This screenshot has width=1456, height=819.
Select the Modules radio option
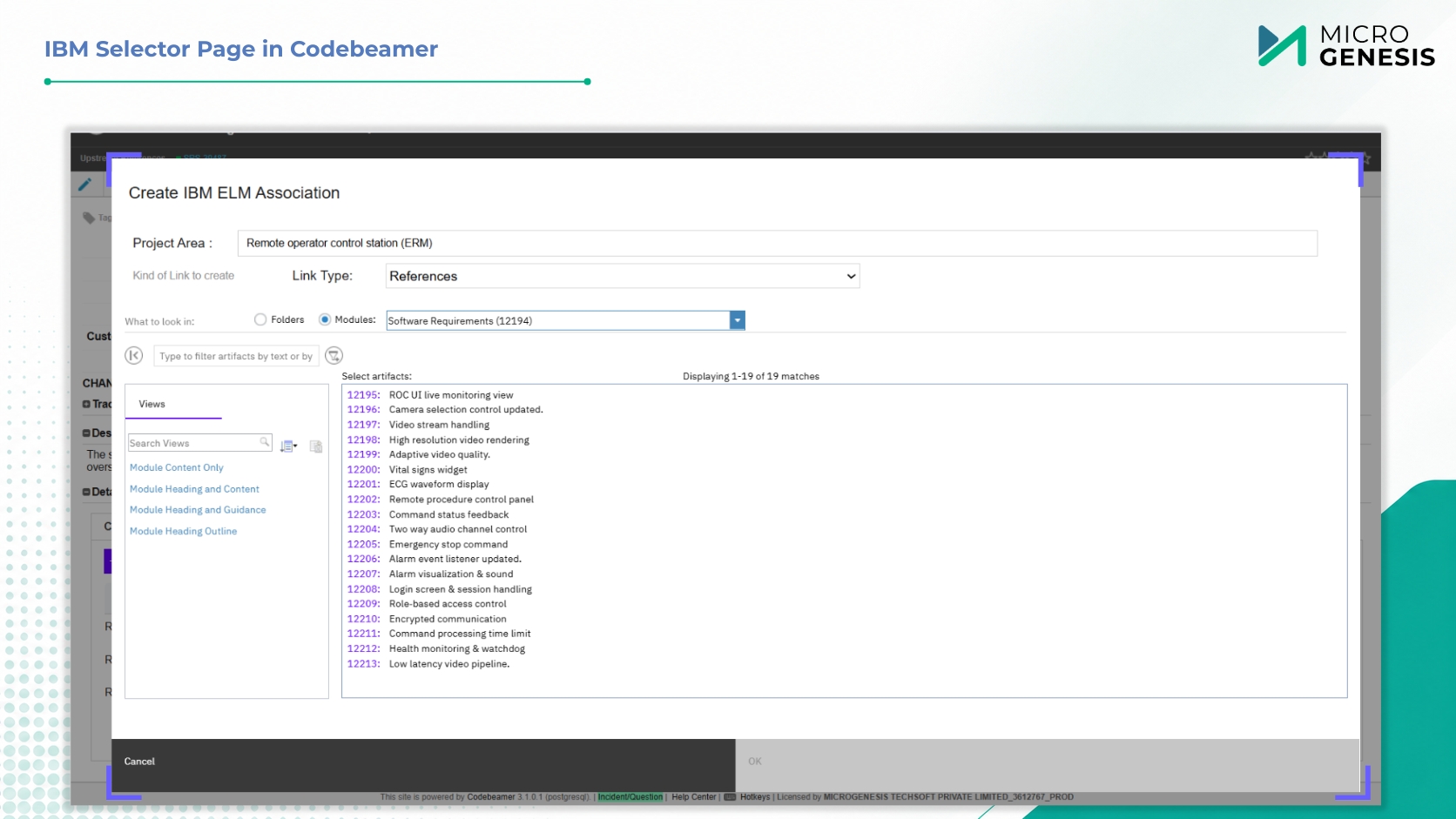(325, 319)
